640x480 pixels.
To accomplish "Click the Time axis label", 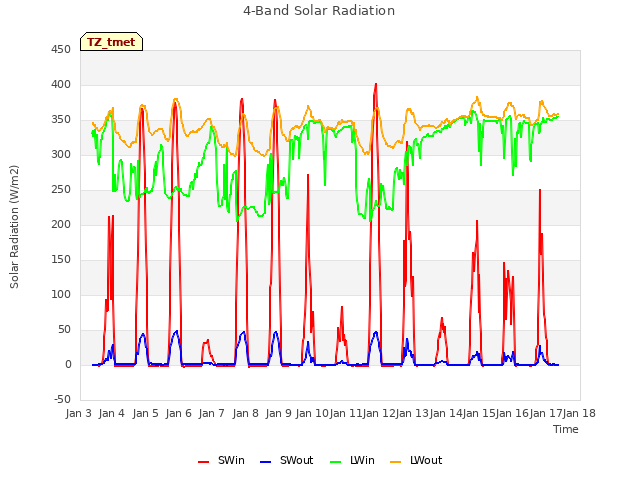I will click(566, 429).
